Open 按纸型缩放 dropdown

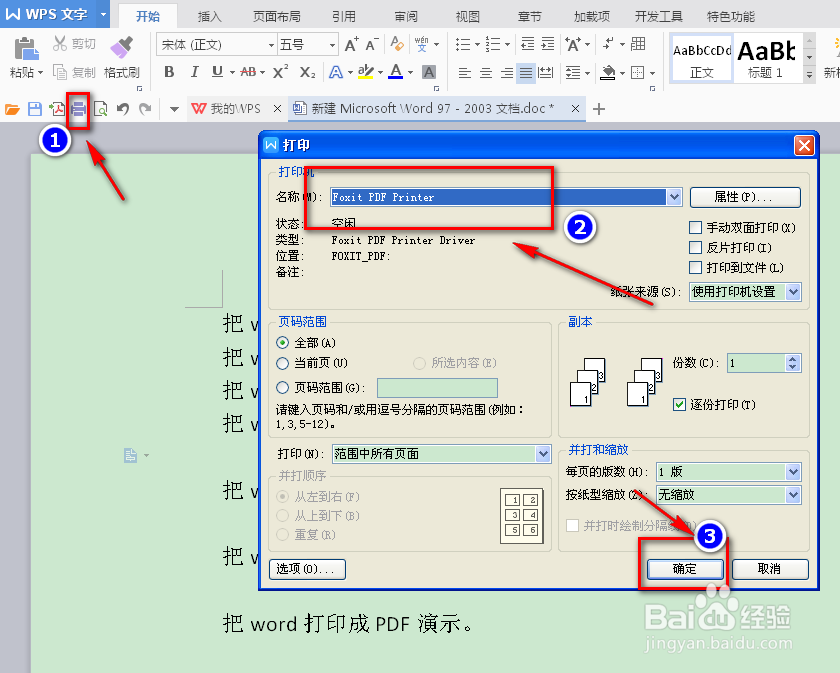pyautogui.click(x=793, y=495)
